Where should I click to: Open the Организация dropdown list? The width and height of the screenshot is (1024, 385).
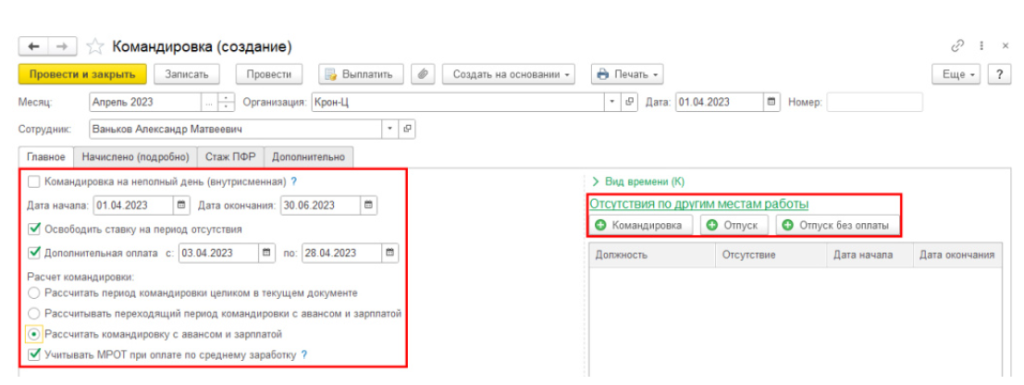pos(613,102)
